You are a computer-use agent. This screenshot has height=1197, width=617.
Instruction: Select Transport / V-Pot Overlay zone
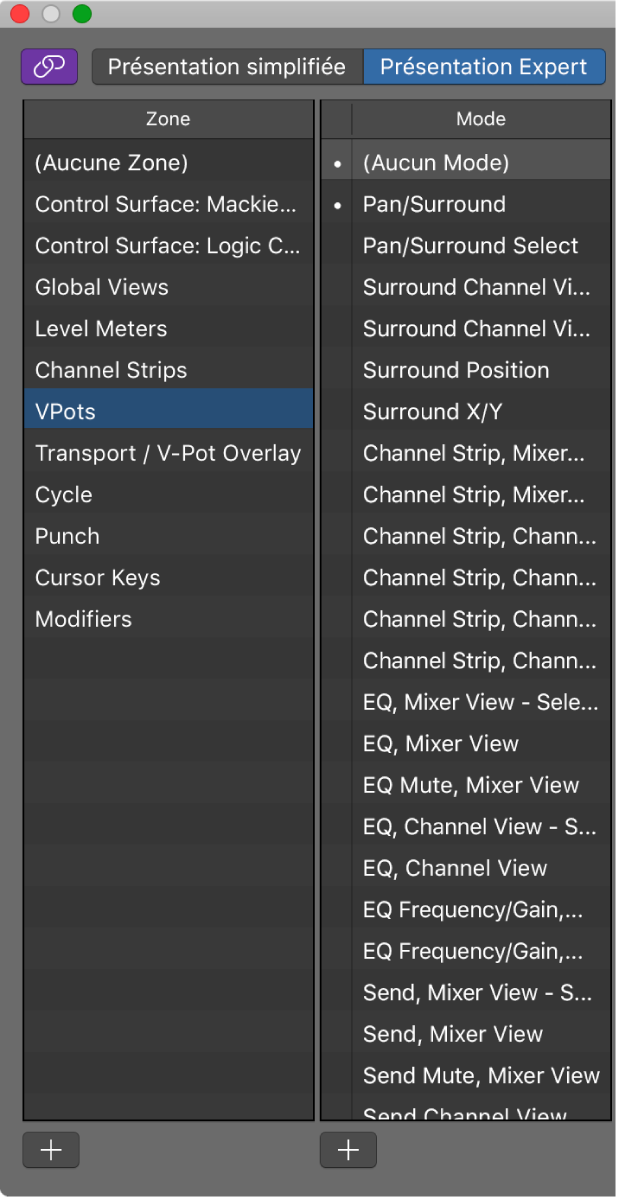point(168,454)
